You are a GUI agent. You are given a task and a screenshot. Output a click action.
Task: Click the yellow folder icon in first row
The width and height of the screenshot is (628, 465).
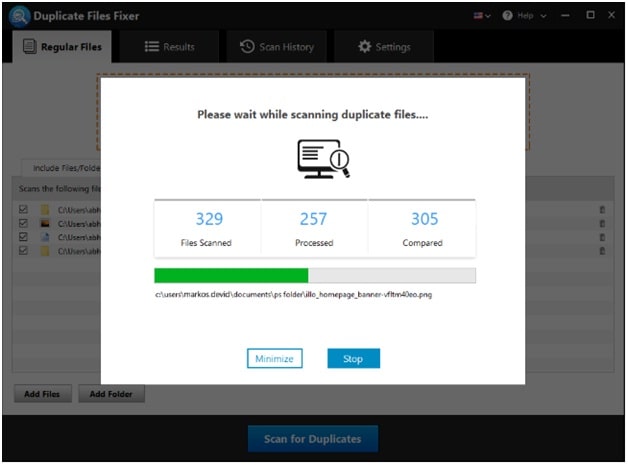click(x=45, y=209)
